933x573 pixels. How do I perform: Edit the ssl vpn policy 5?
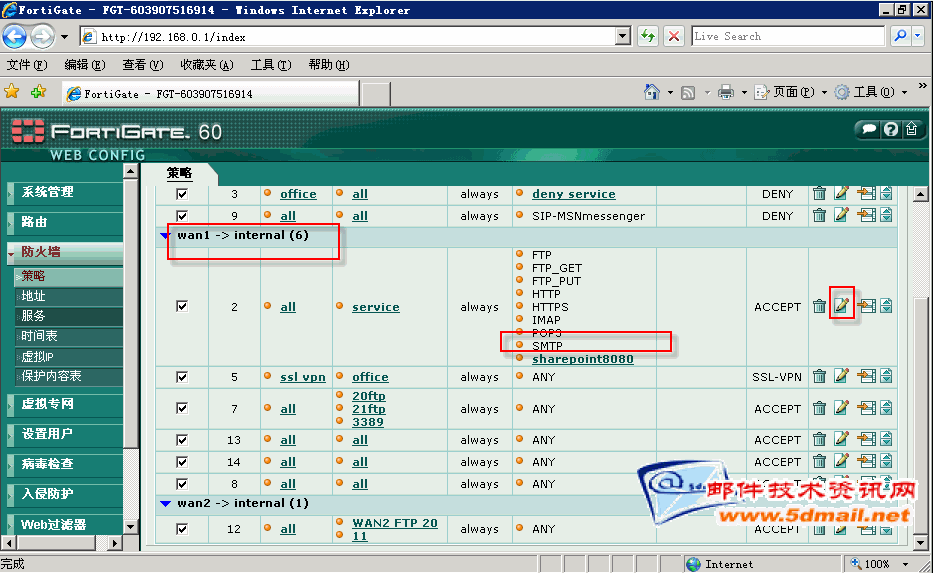[x=841, y=376]
